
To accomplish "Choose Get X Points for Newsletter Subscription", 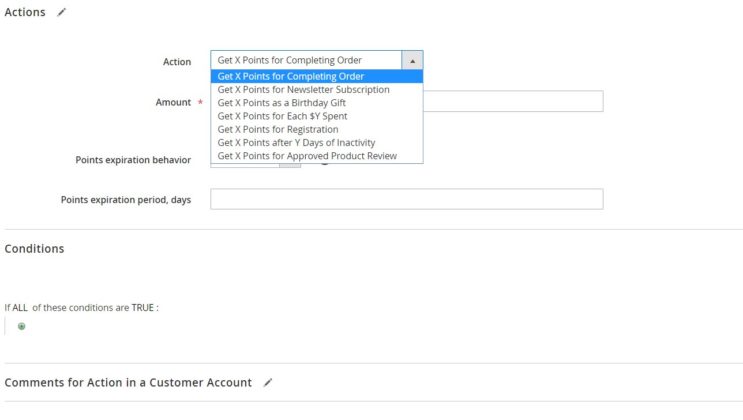I will click(303, 89).
